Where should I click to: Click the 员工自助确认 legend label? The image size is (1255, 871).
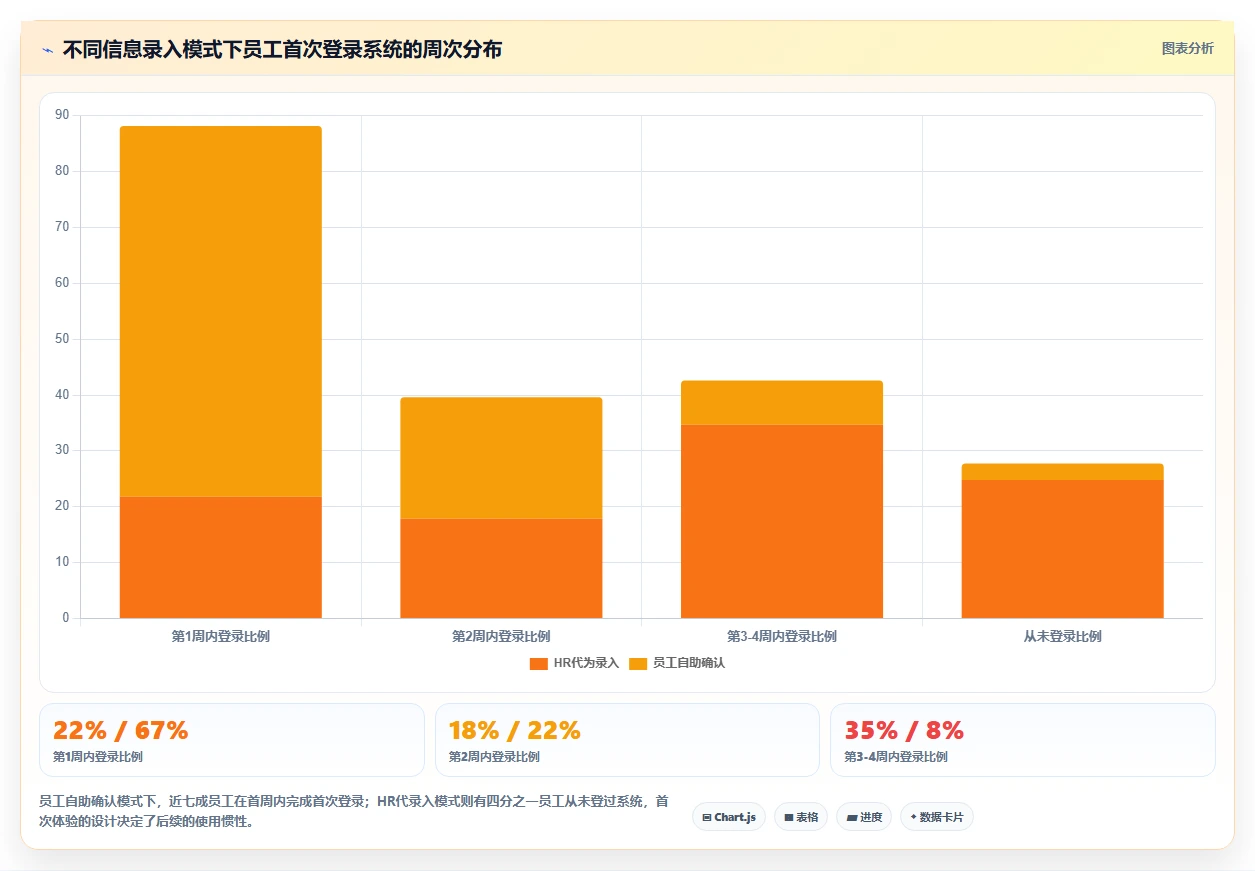(689, 663)
